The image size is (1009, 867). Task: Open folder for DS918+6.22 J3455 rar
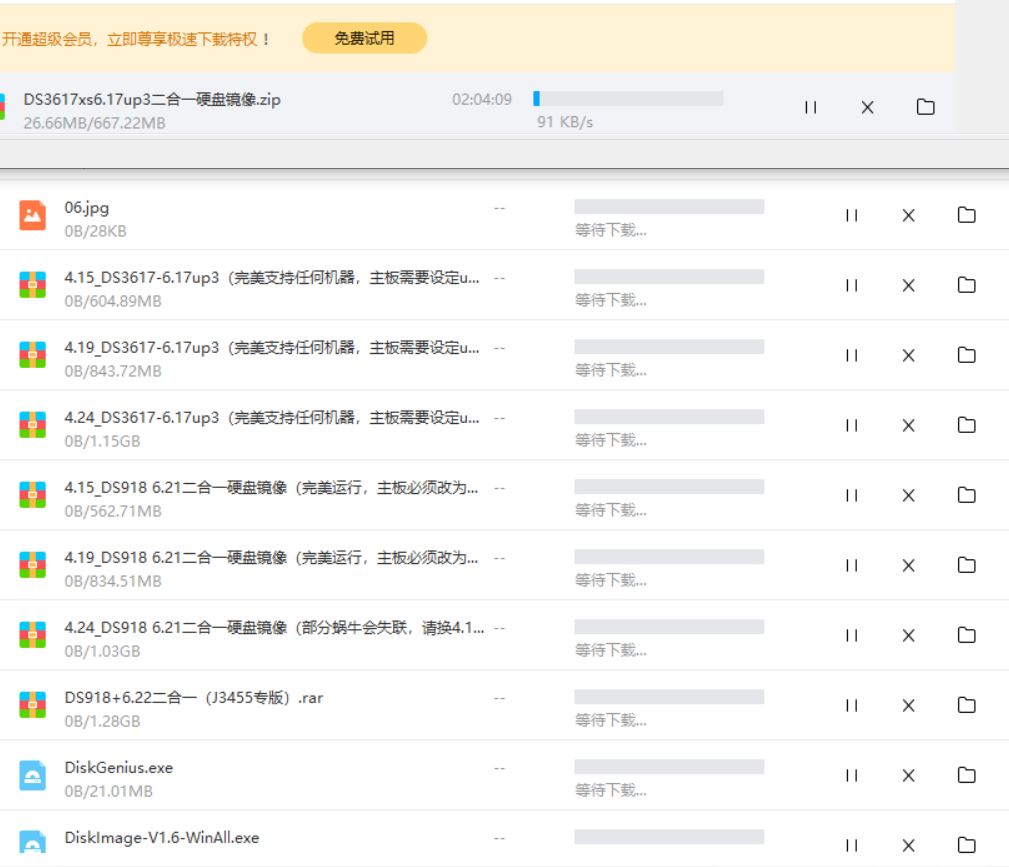click(967, 706)
